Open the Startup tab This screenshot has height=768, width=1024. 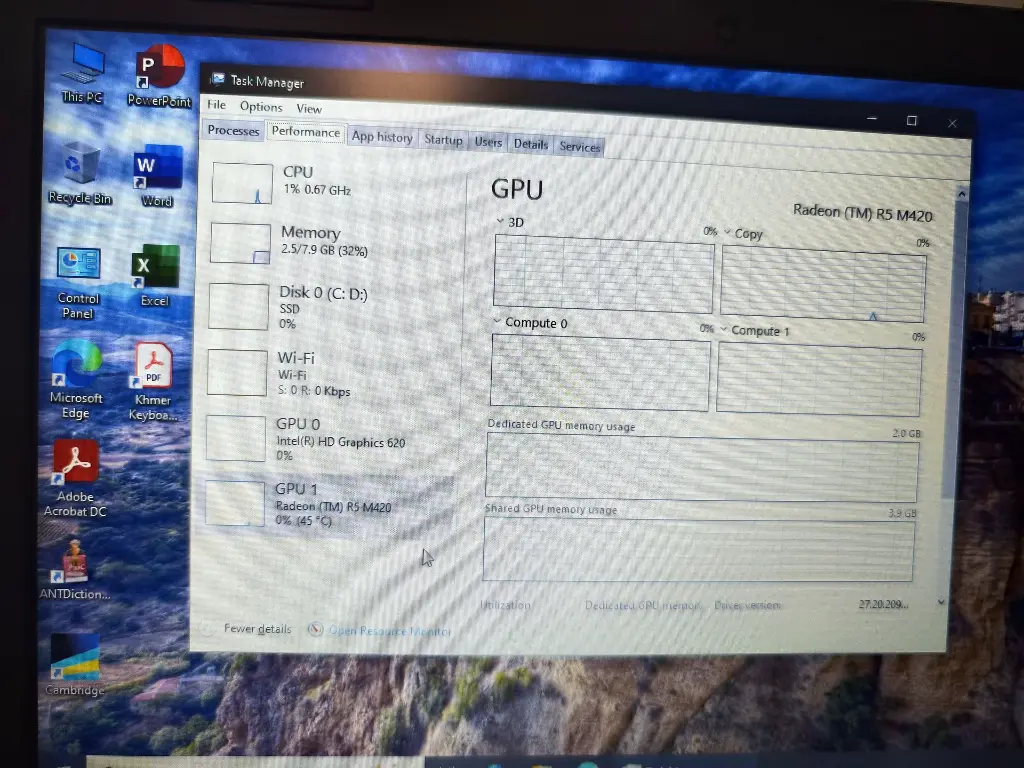pyautogui.click(x=443, y=139)
